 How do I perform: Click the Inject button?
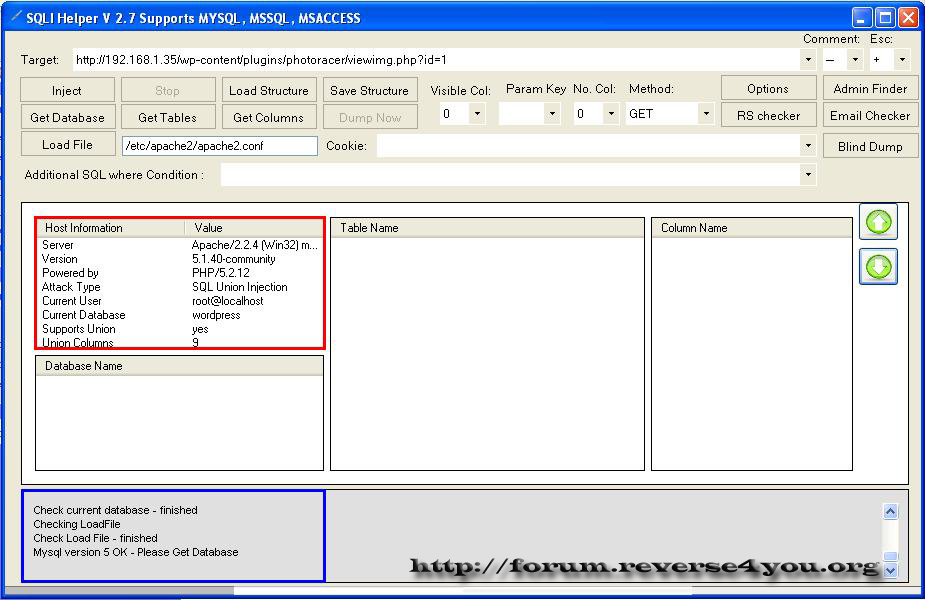click(x=67, y=90)
